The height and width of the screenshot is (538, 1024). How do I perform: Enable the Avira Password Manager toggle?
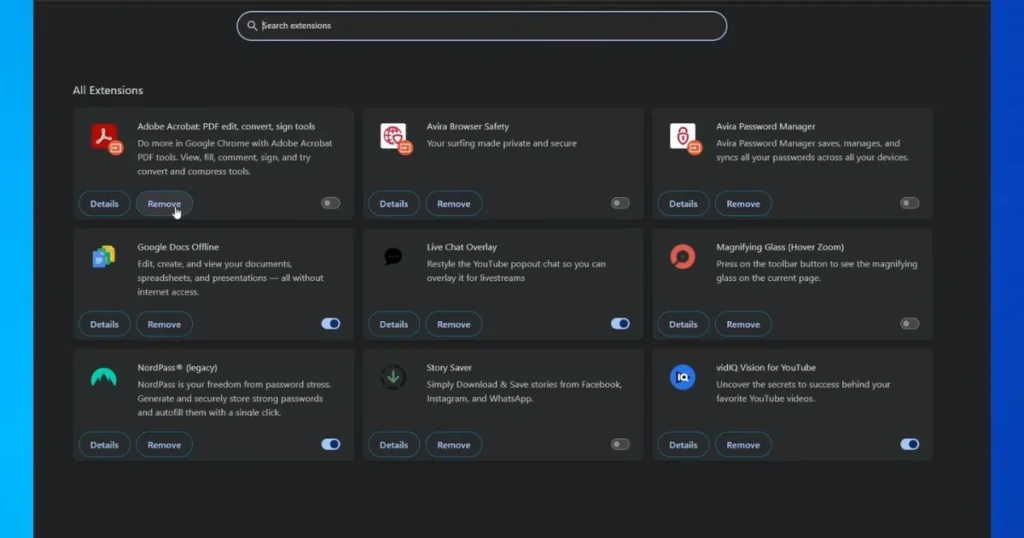click(909, 203)
